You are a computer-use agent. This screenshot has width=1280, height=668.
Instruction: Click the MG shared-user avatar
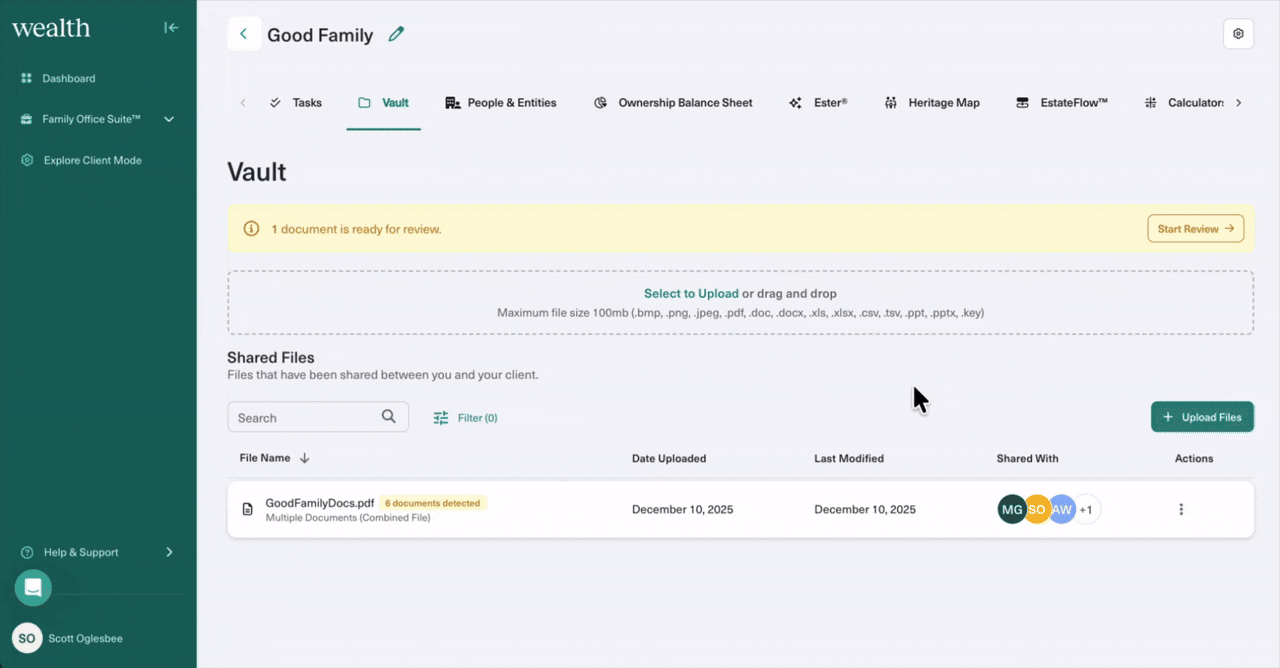coord(1011,509)
